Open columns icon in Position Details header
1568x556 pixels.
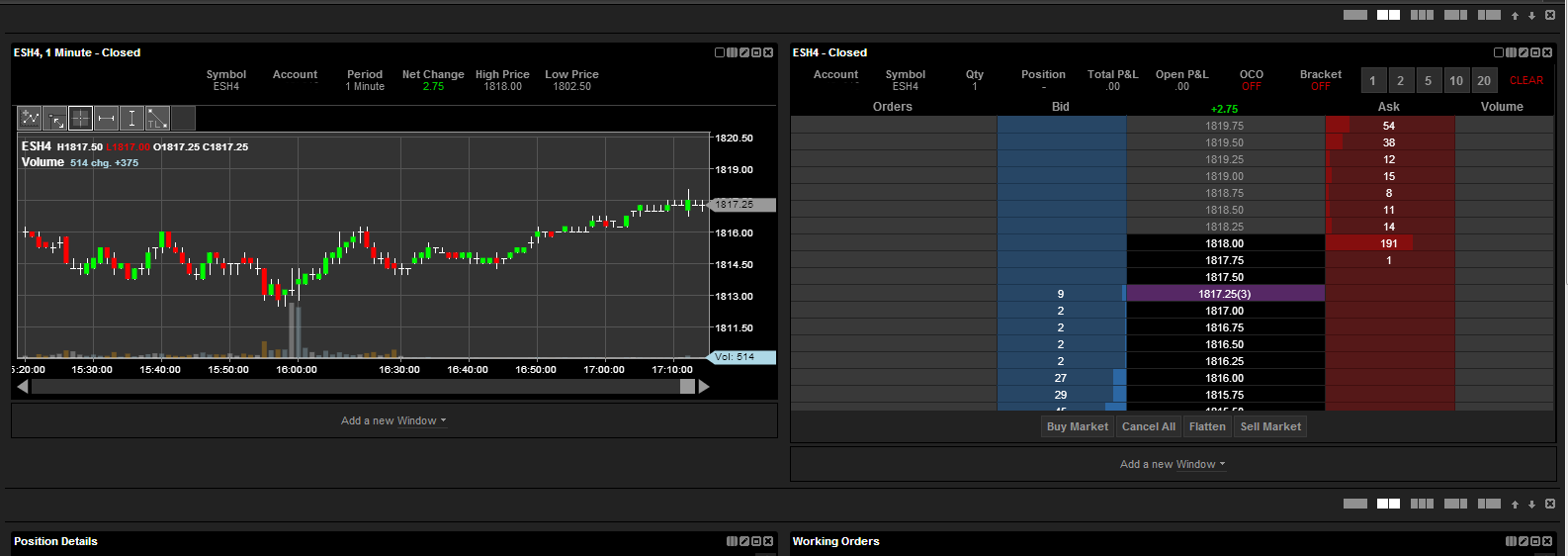(732, 541)
